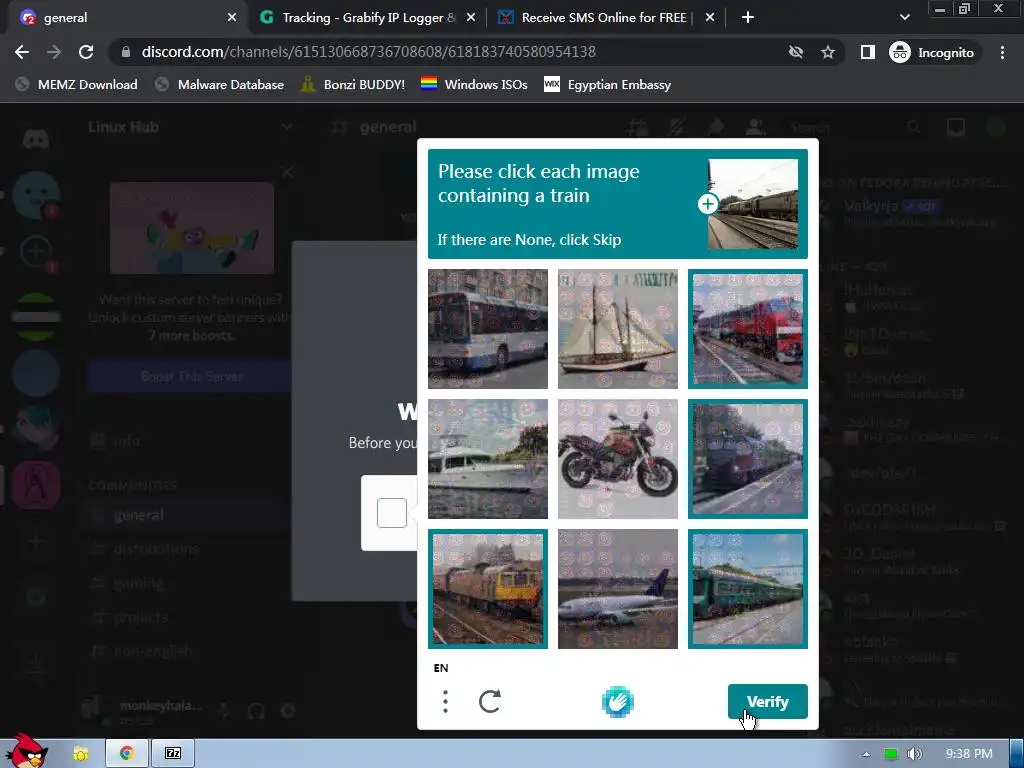This screenshot has width=1024, height=768.
Task: Go back to previous page
Action: [x=22, y=52]
